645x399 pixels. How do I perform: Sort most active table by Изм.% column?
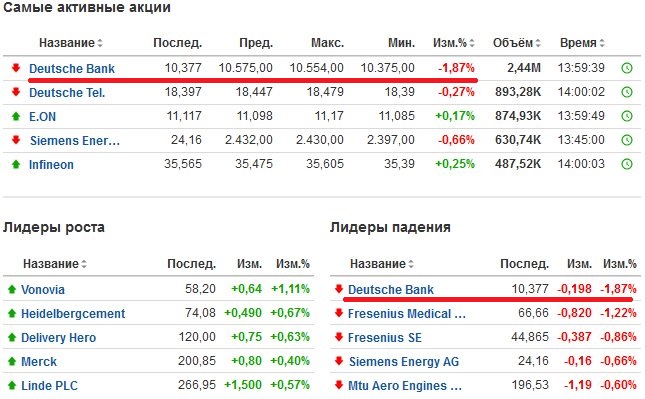click(454, 43)
